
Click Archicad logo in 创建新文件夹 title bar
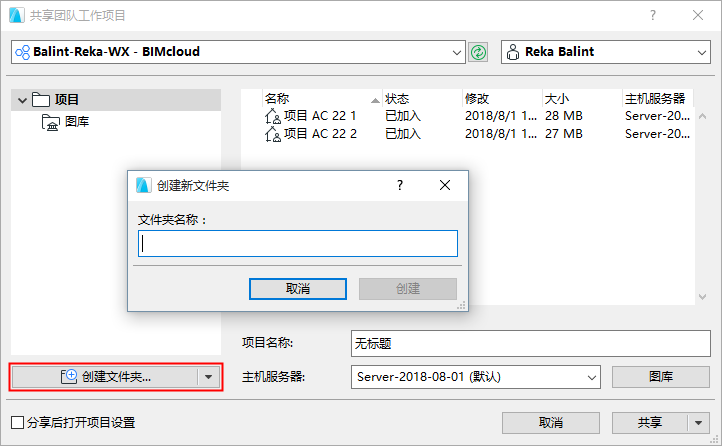pyautogui.click(x=144, y=185)
